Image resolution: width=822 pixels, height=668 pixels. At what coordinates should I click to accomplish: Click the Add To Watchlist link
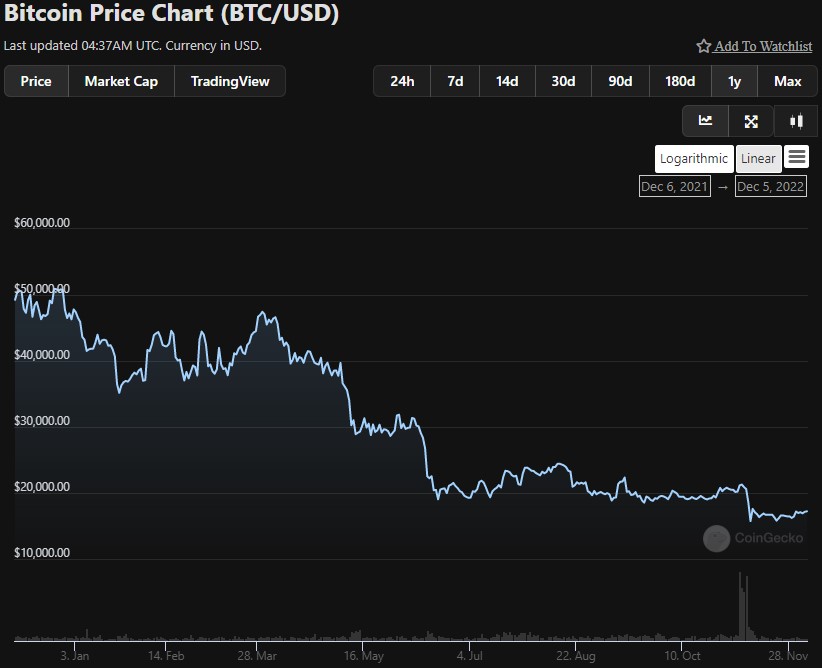point(762,46)
